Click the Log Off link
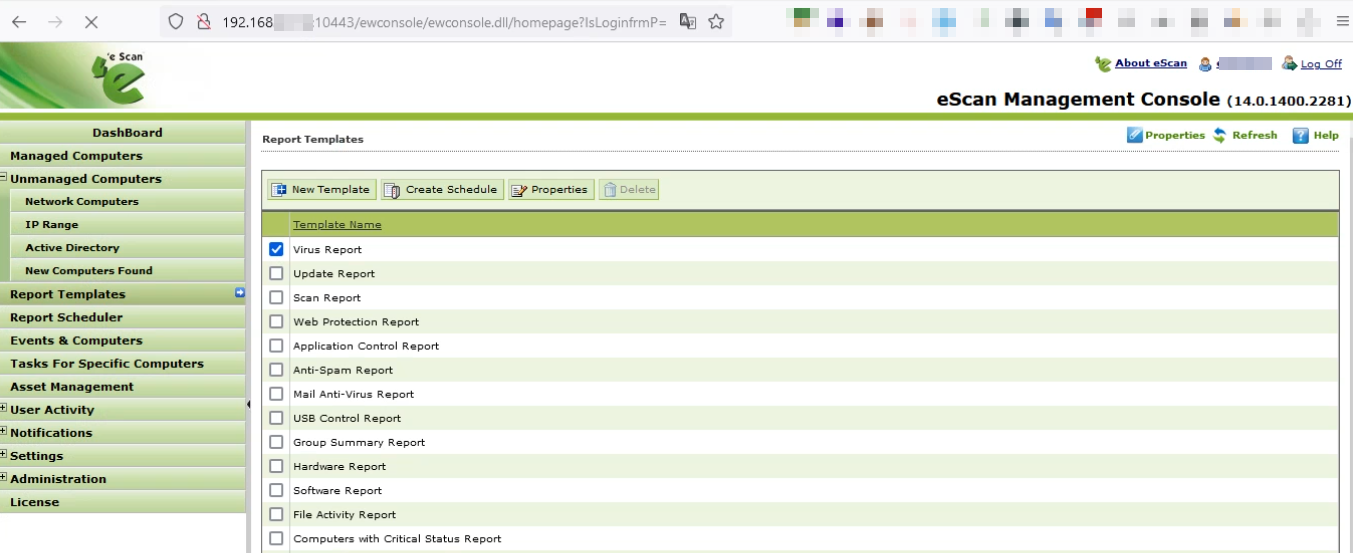The height and width of the screenshot is (553, 1353). (1321, 64)
